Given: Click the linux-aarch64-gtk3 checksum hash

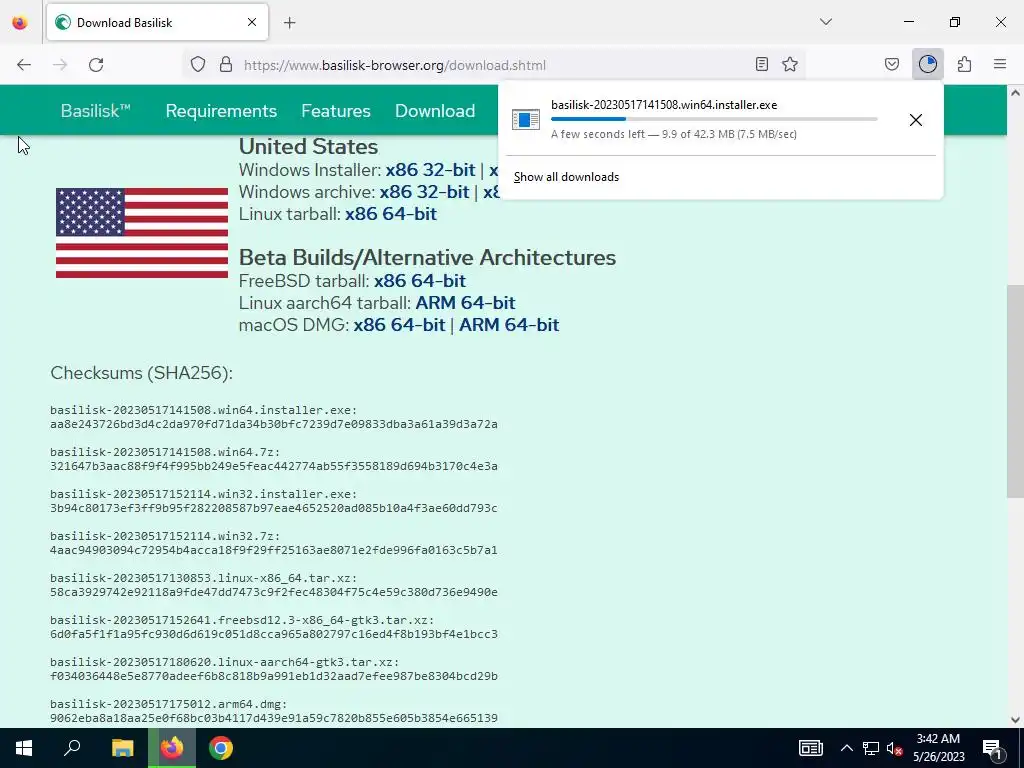Looking at the screenshot, I should tap(274, 676).
